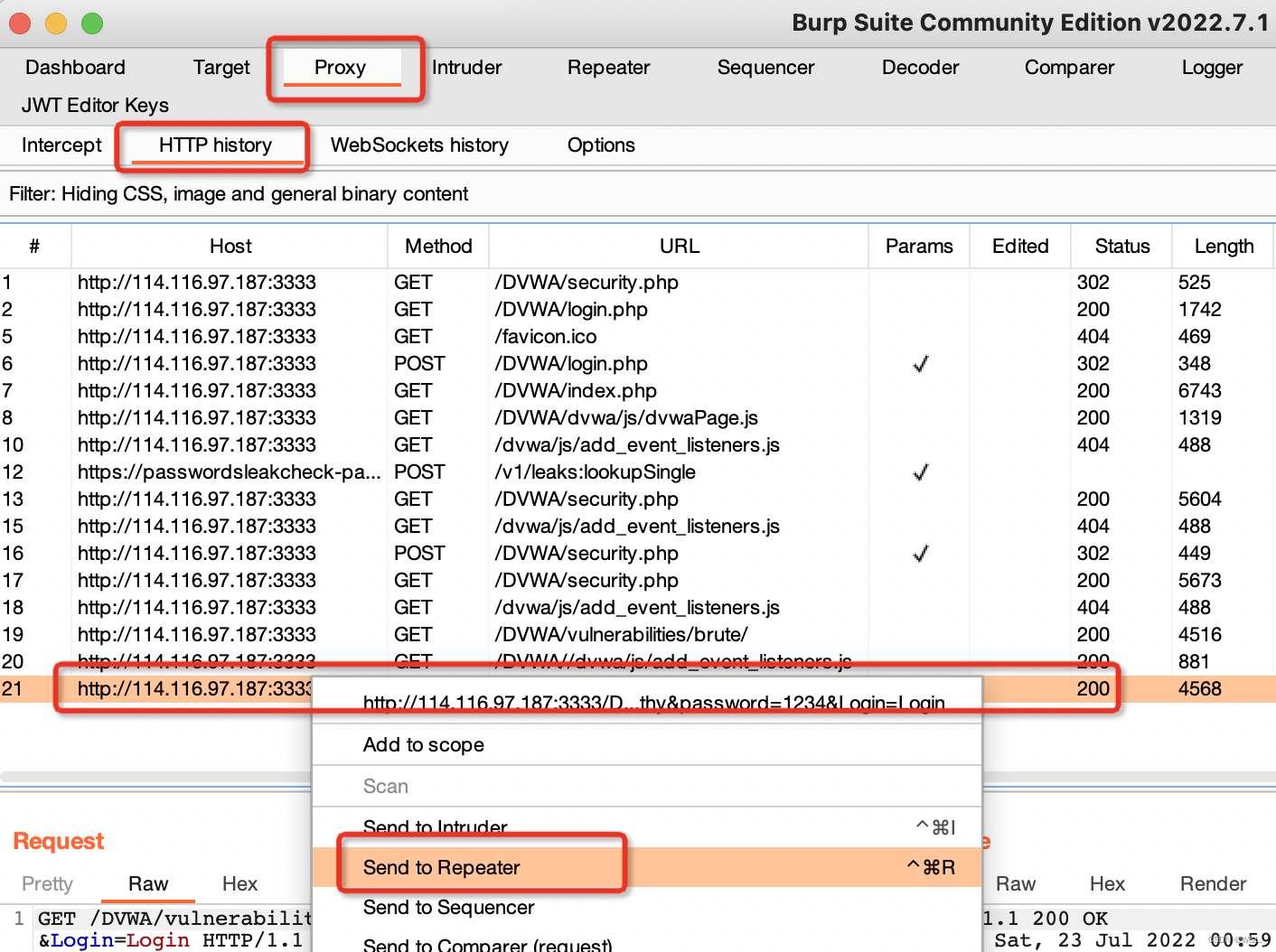
Task: Select the /DVWA/dvwa/js/dvwaPage.js row
Action: [638, 418]
